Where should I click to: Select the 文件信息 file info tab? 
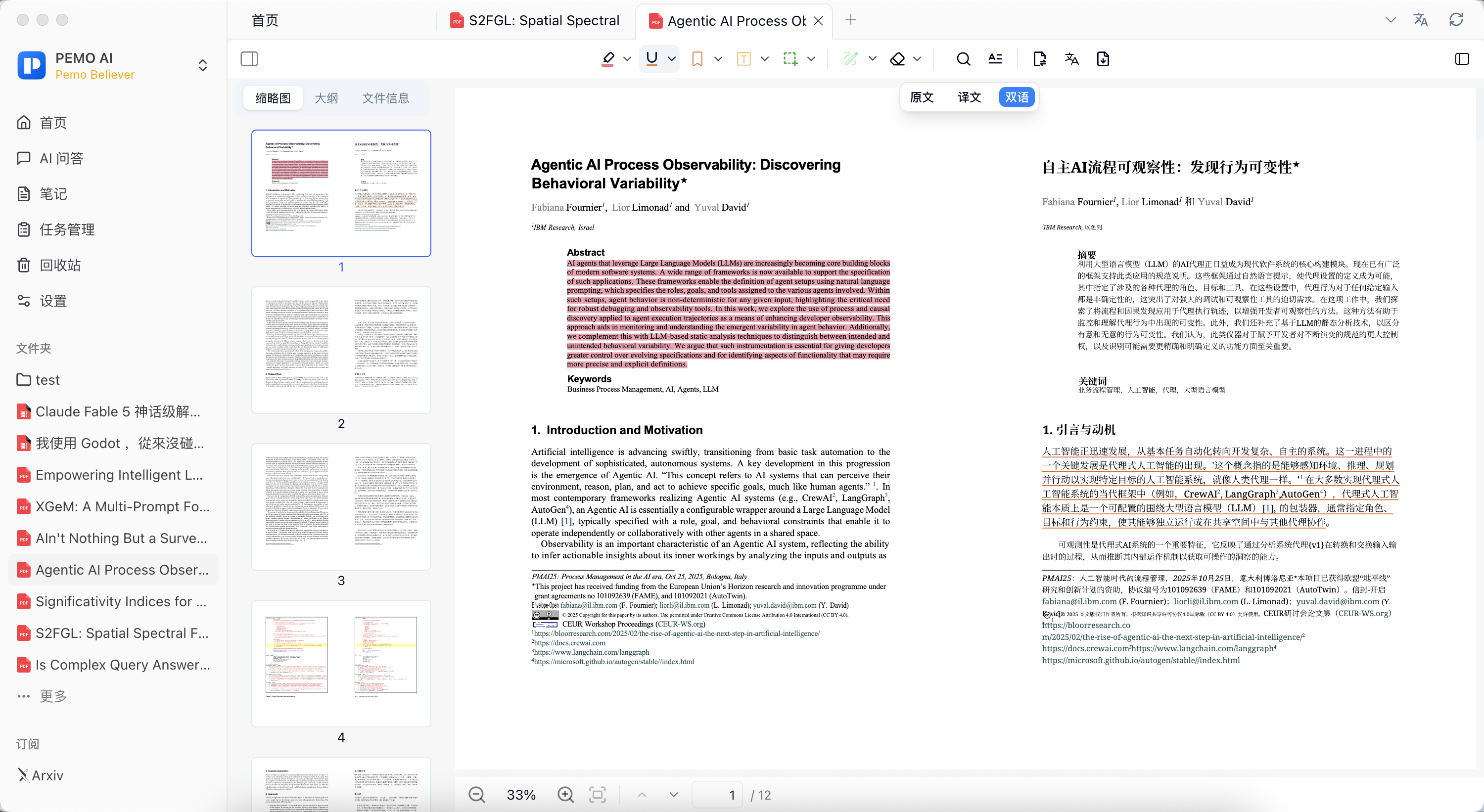pyautogui.click(x=385, y=98)
